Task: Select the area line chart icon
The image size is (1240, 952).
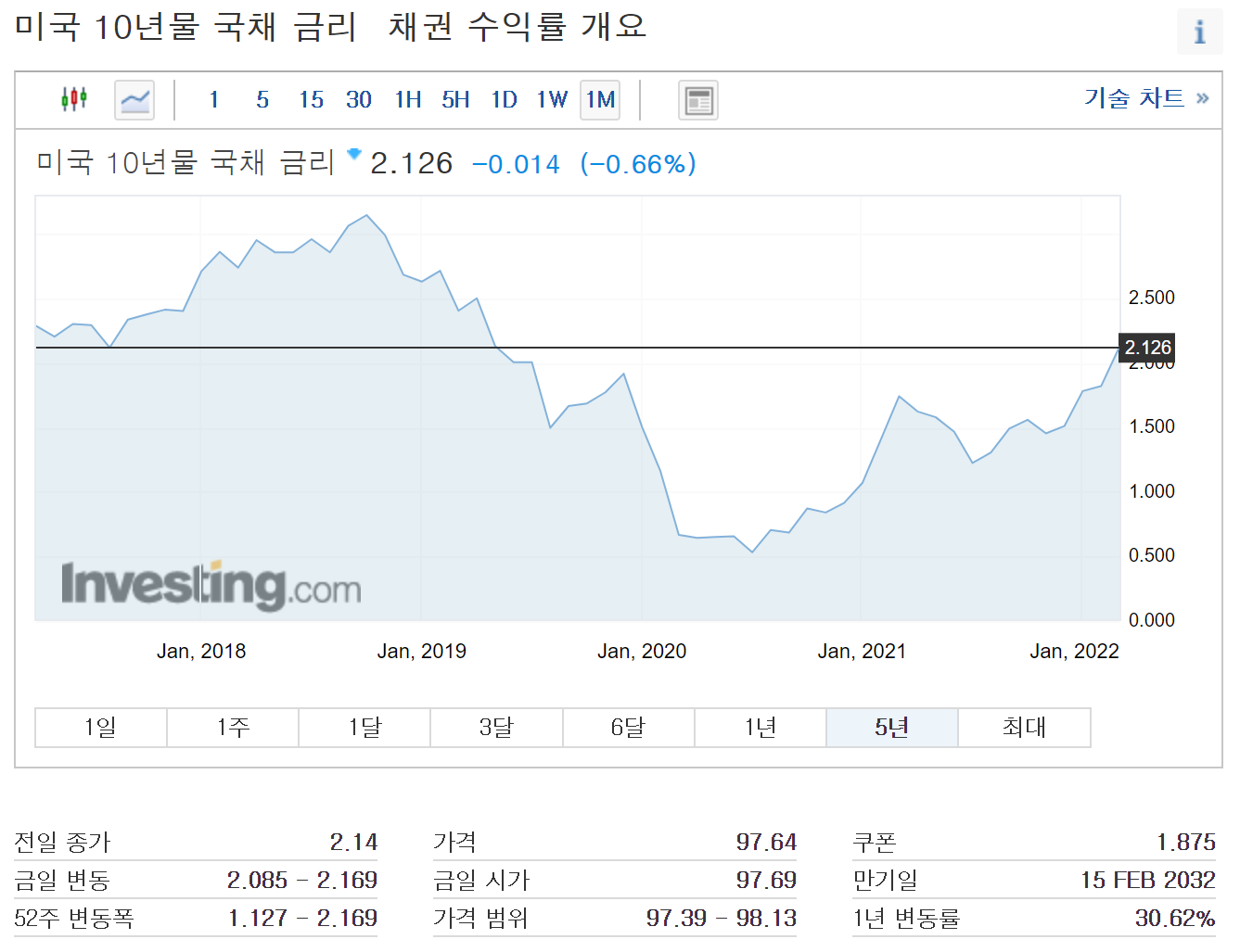Action: point(134,99)
